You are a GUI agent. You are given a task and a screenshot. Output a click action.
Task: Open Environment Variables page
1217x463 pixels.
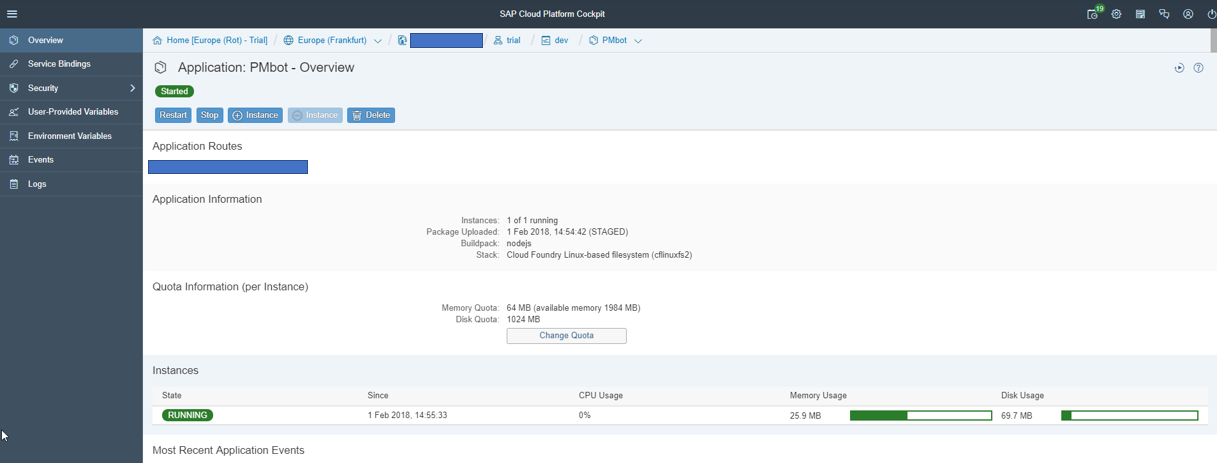(x=71, y=136)
